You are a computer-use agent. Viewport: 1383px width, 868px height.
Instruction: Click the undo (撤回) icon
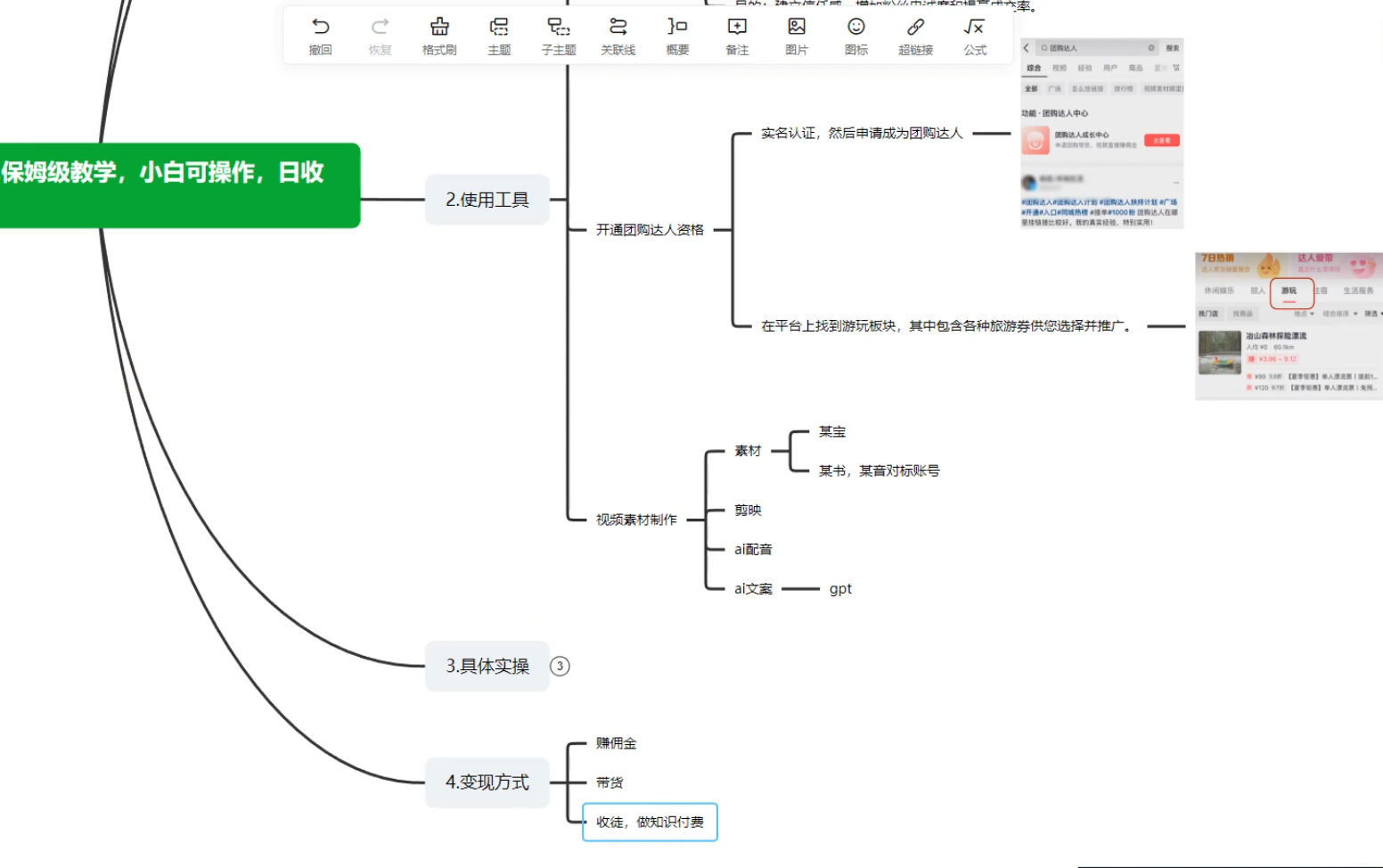(321, 28)
